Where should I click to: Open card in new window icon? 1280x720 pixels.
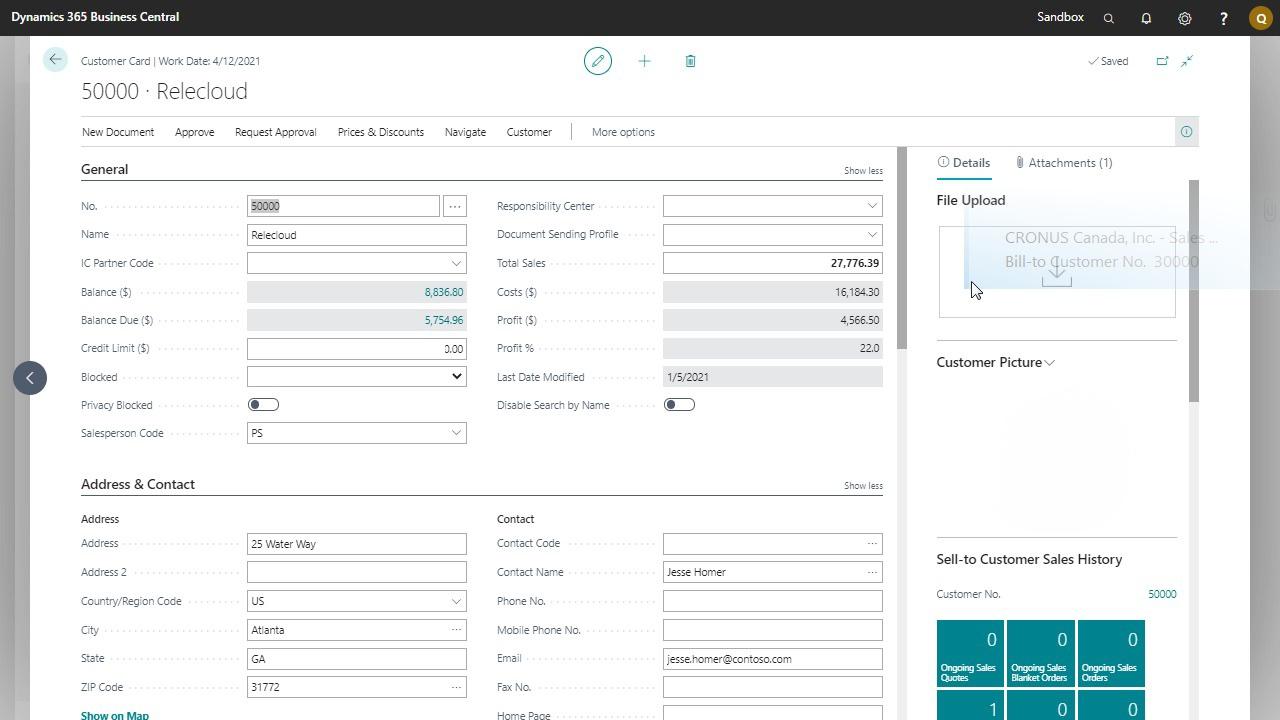1162,61
